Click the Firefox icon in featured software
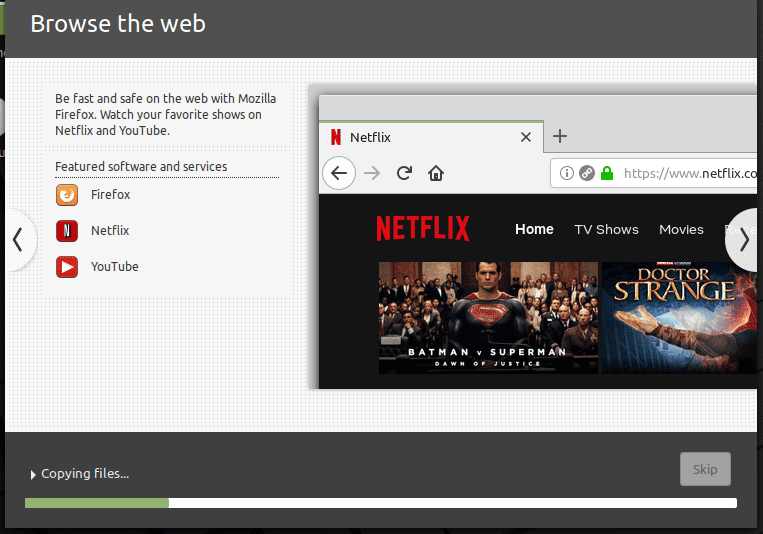Image resolution: width=763 pixels, height=534 pixels. [67, 195]
